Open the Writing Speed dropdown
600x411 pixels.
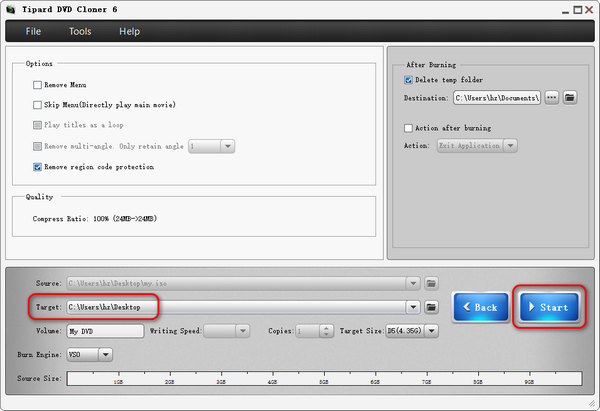coord(227,331)
